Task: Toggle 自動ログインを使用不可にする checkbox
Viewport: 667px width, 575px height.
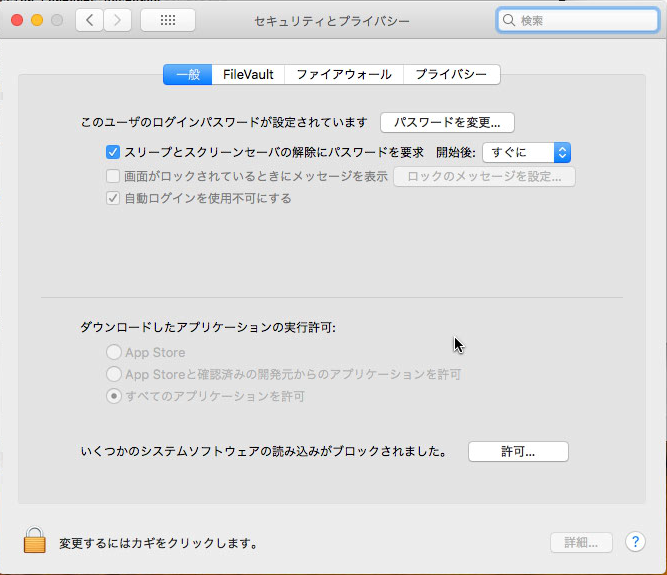Action: click(x=113, y=198)
